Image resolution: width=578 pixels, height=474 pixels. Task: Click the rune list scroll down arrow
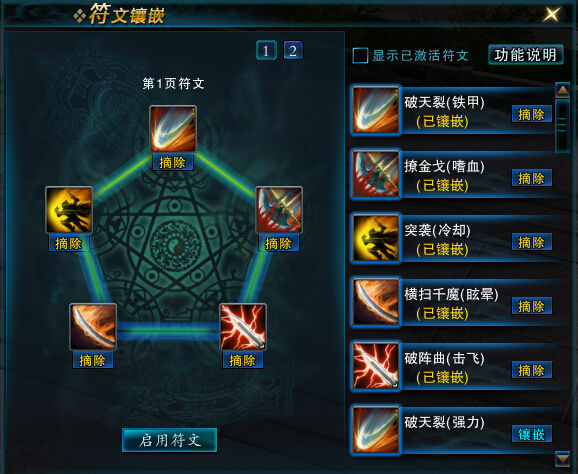click(x=563, y=459)
